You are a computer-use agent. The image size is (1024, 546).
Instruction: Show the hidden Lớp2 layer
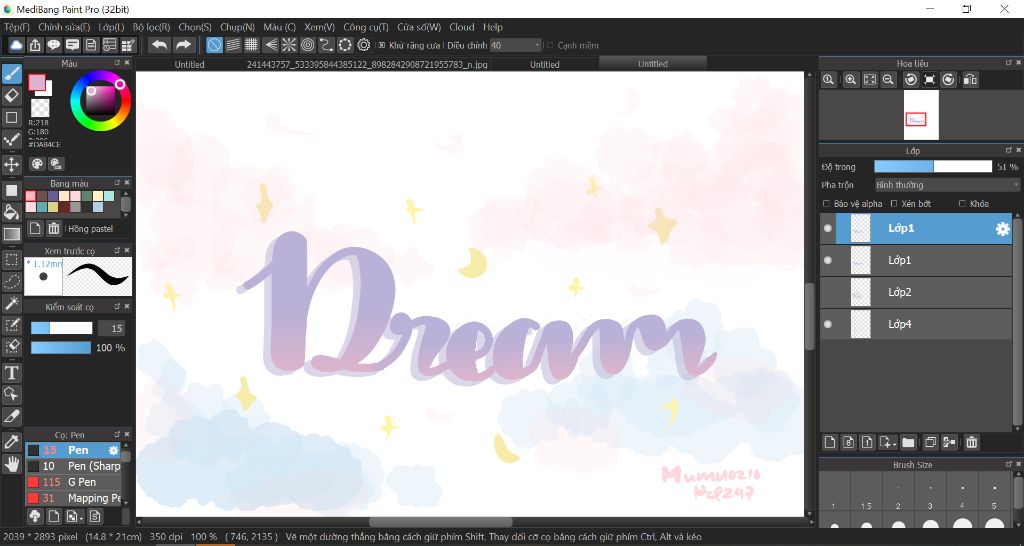(x=828, y=292)
